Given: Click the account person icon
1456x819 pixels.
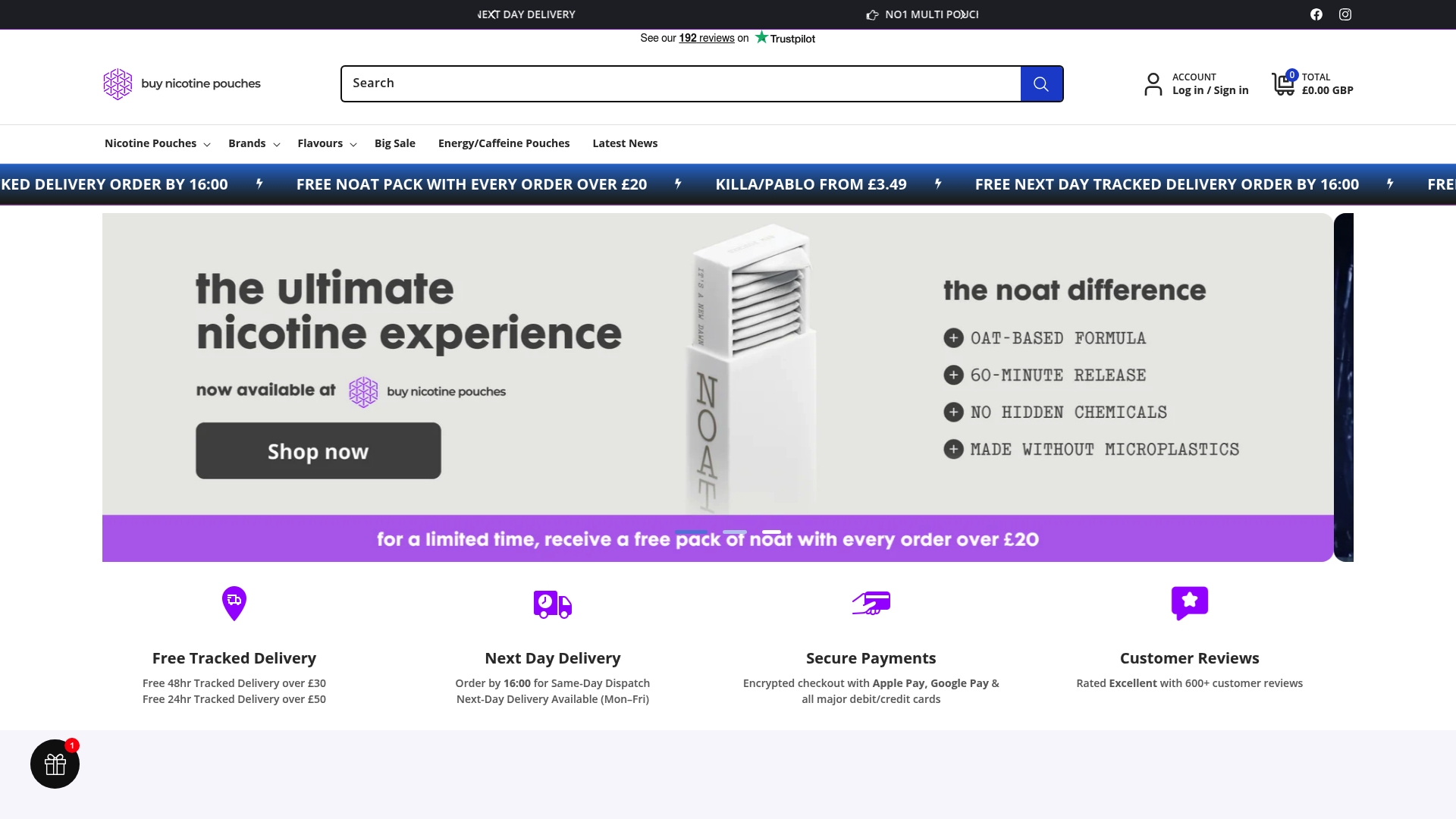Looking at the screenshot, I should [x=1153, y=83].
